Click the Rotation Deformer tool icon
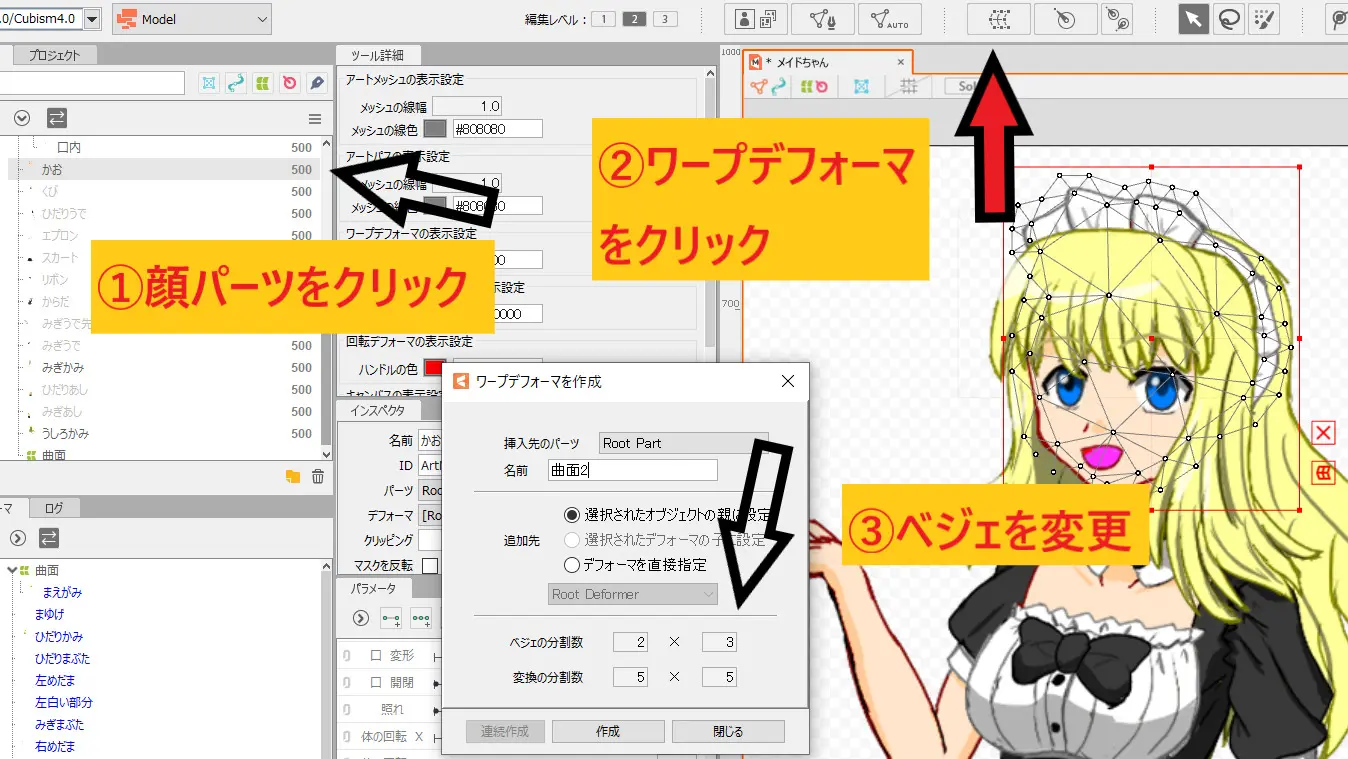Image resolution: width=1348 pixels, height=759 pixels. coord(1065,19)
